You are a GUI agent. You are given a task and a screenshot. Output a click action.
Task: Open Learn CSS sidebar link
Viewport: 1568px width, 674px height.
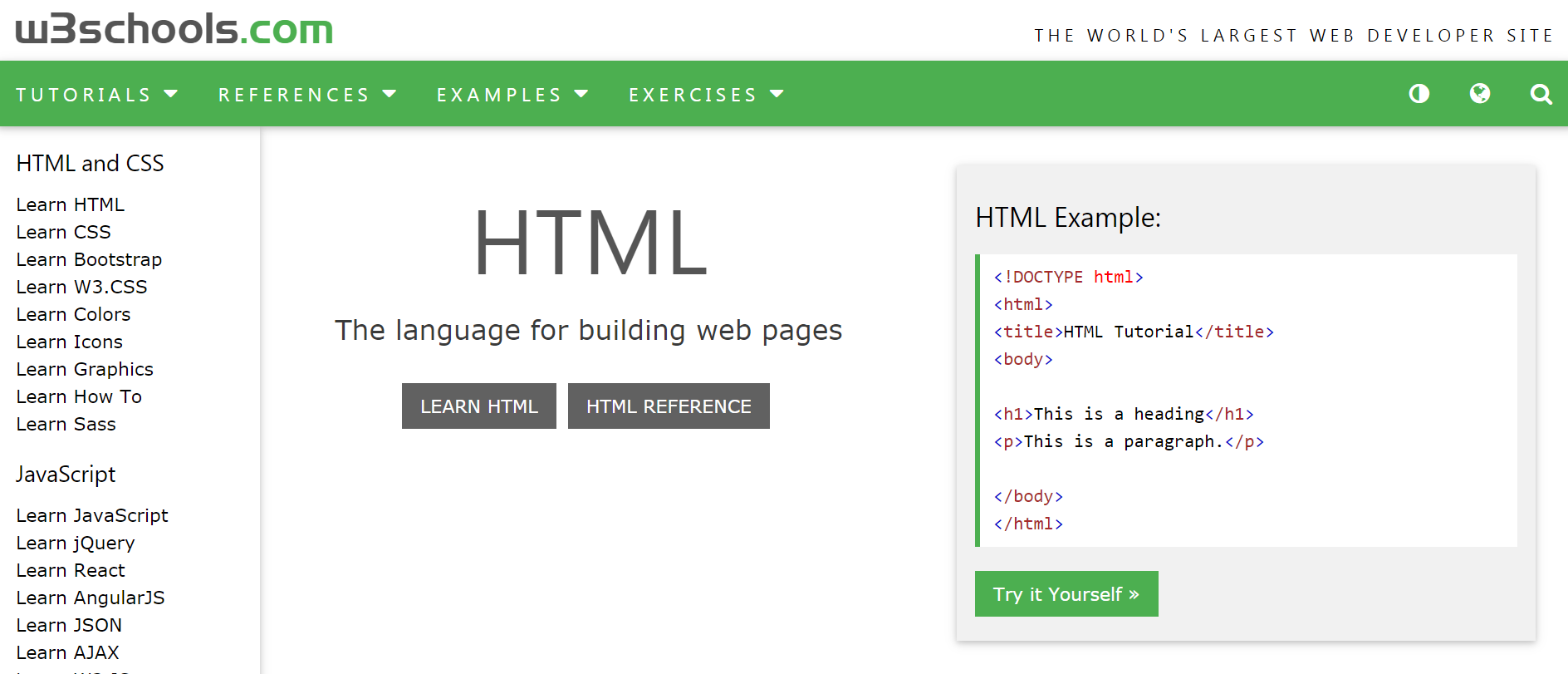64,232
